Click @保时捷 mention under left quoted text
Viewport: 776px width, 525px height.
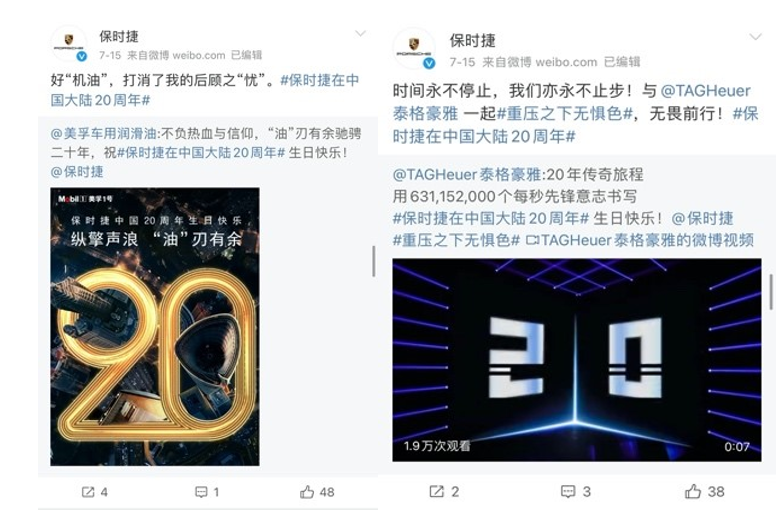[77, 172]
